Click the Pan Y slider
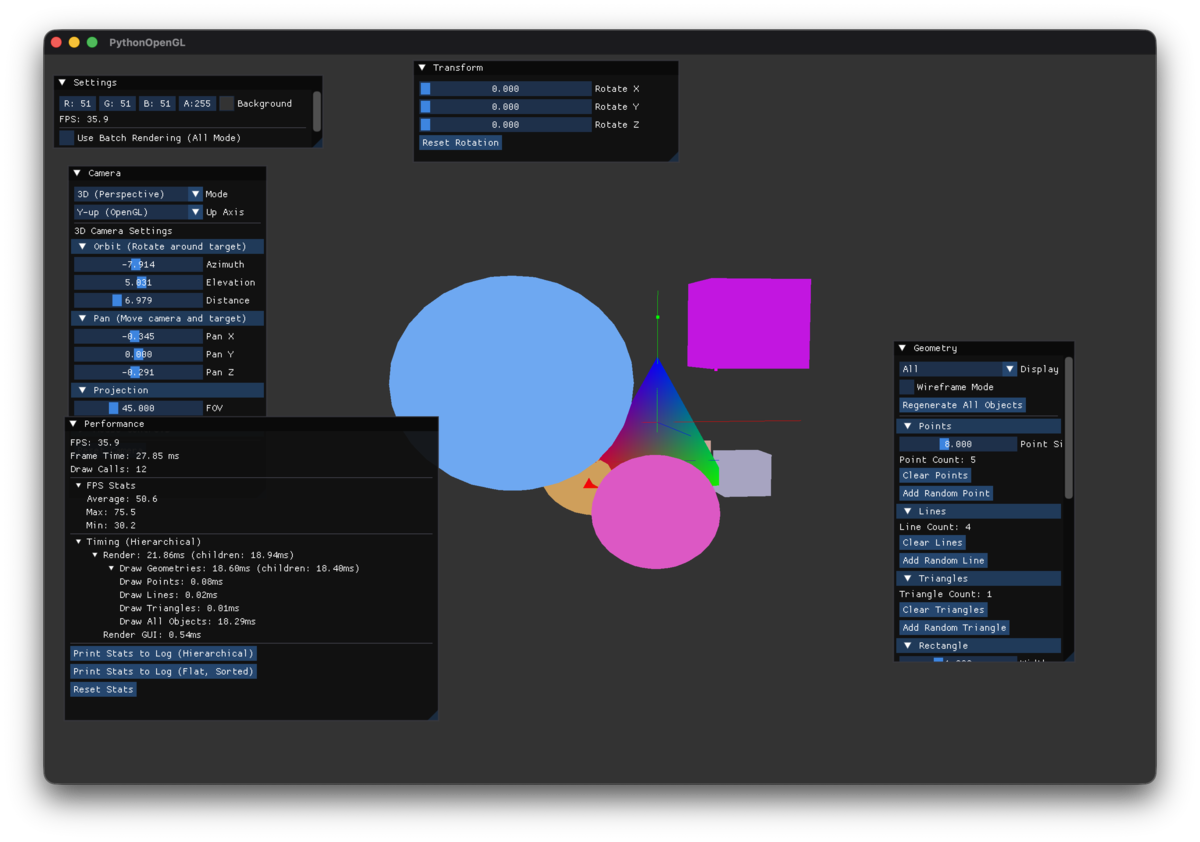The height and width of the screenshot is (842, 1200). click(138, 354)
